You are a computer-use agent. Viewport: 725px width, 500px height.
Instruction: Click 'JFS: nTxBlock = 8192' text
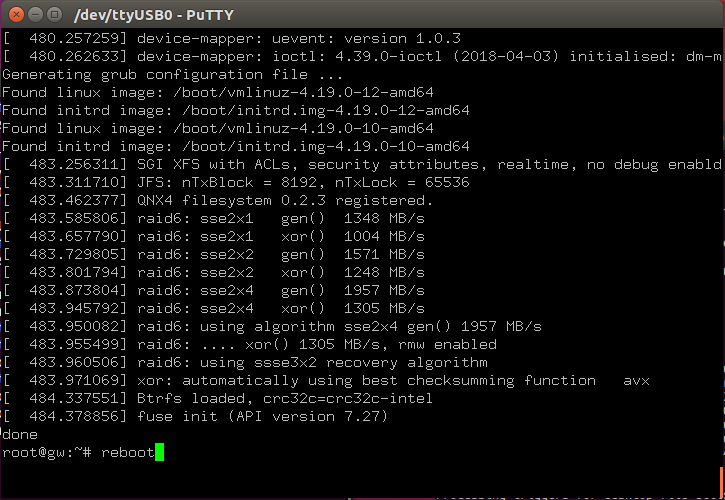point(227,183)
